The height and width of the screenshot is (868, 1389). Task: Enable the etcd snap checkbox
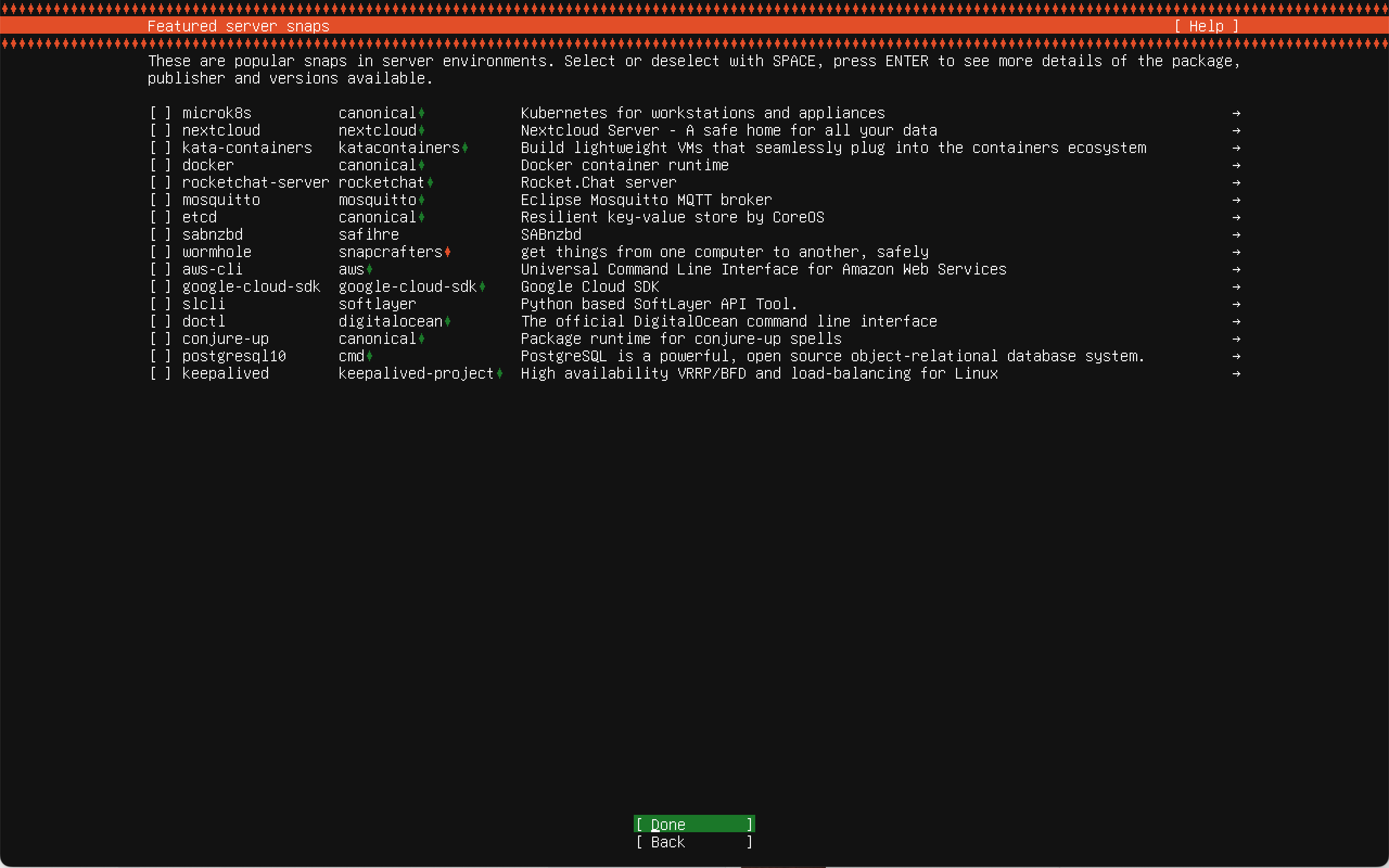[160, 217]
